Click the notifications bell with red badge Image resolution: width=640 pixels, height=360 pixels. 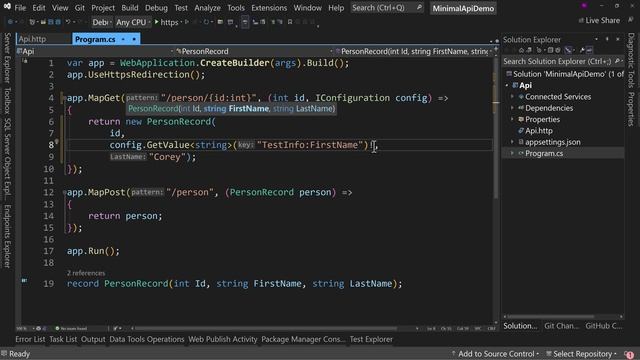pyautogui.click(x=629, y=354)
